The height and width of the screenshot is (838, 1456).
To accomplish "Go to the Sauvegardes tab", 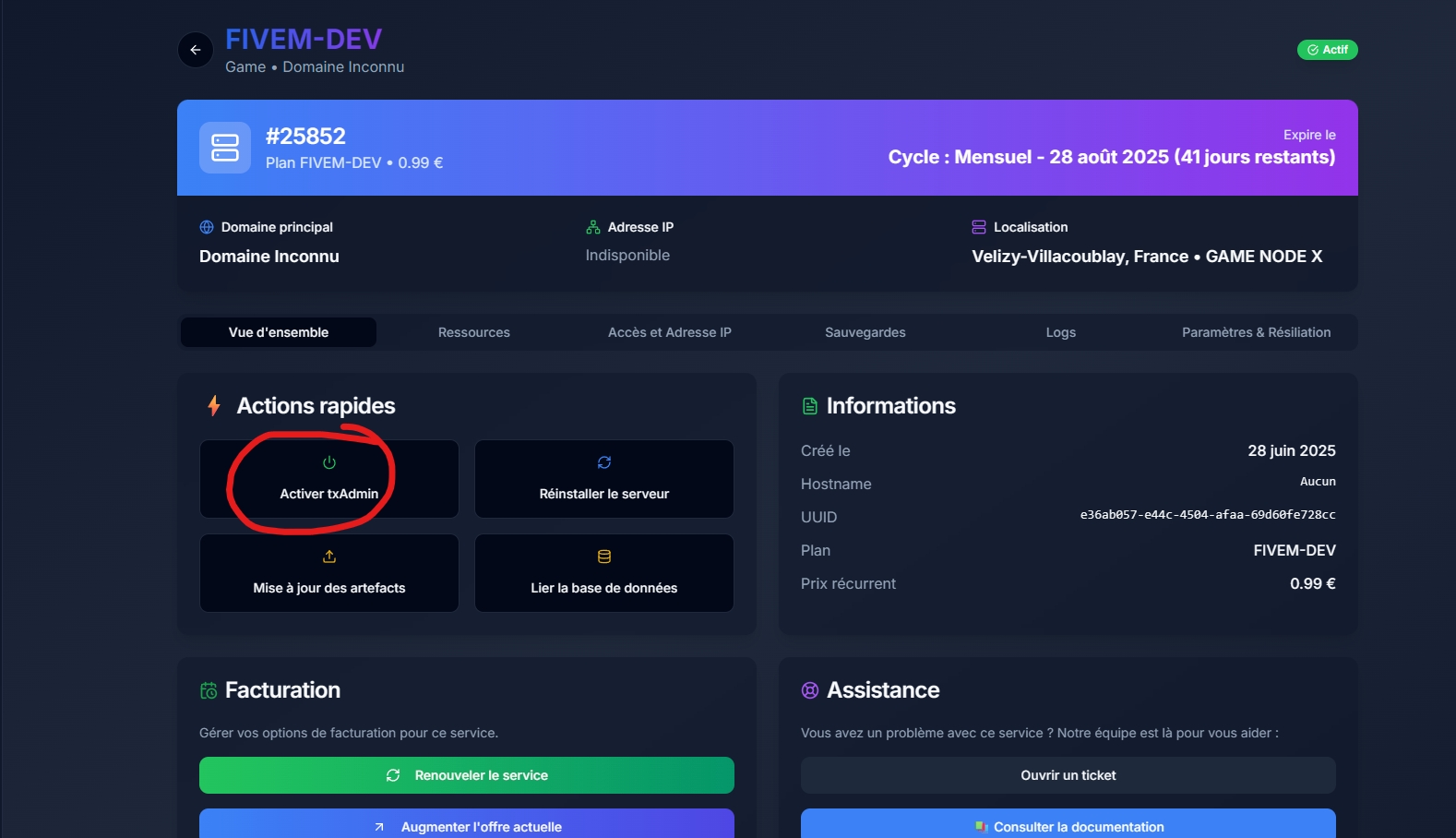I will click(x=865, y=332).
